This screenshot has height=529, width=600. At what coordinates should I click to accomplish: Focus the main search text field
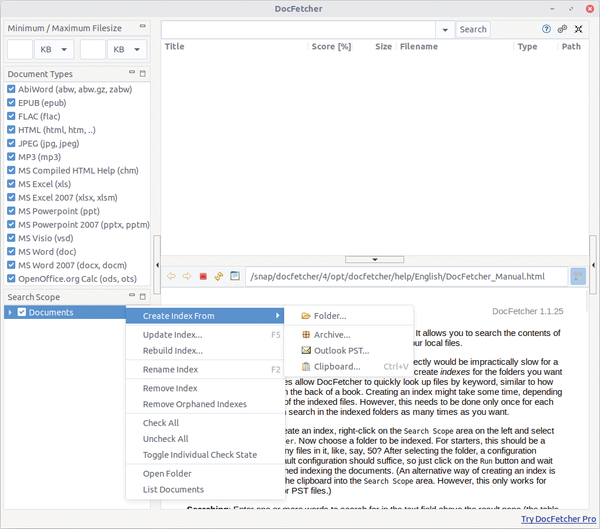click(x=298, y=29)
